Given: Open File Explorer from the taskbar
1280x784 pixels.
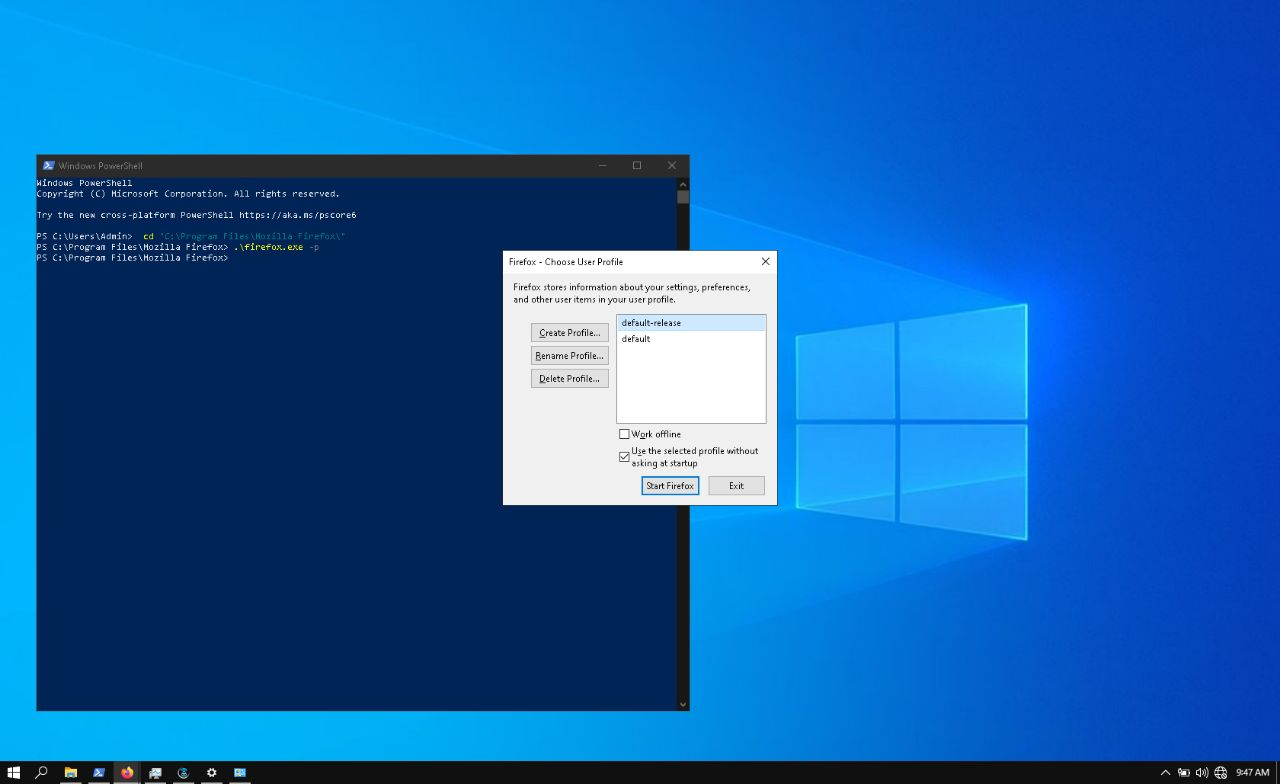Looking at the screenshot, I should tap(71, 772).
